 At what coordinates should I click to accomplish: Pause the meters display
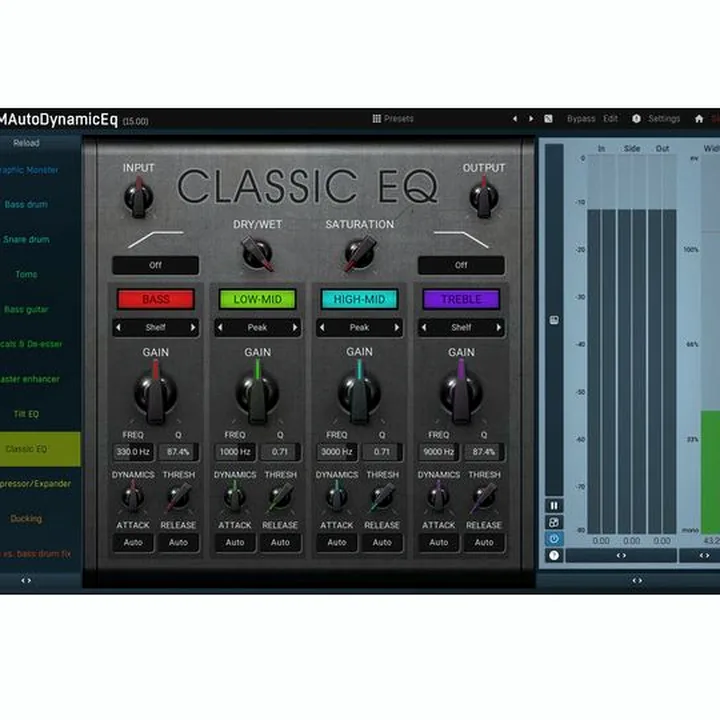tap(554, 506)
